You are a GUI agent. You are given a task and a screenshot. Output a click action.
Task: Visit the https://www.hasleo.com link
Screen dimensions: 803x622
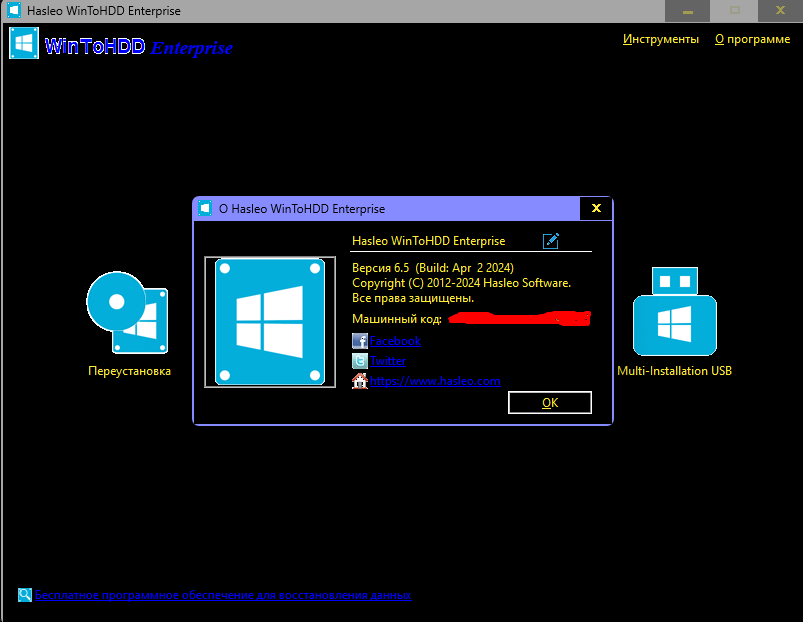[435, 381]
